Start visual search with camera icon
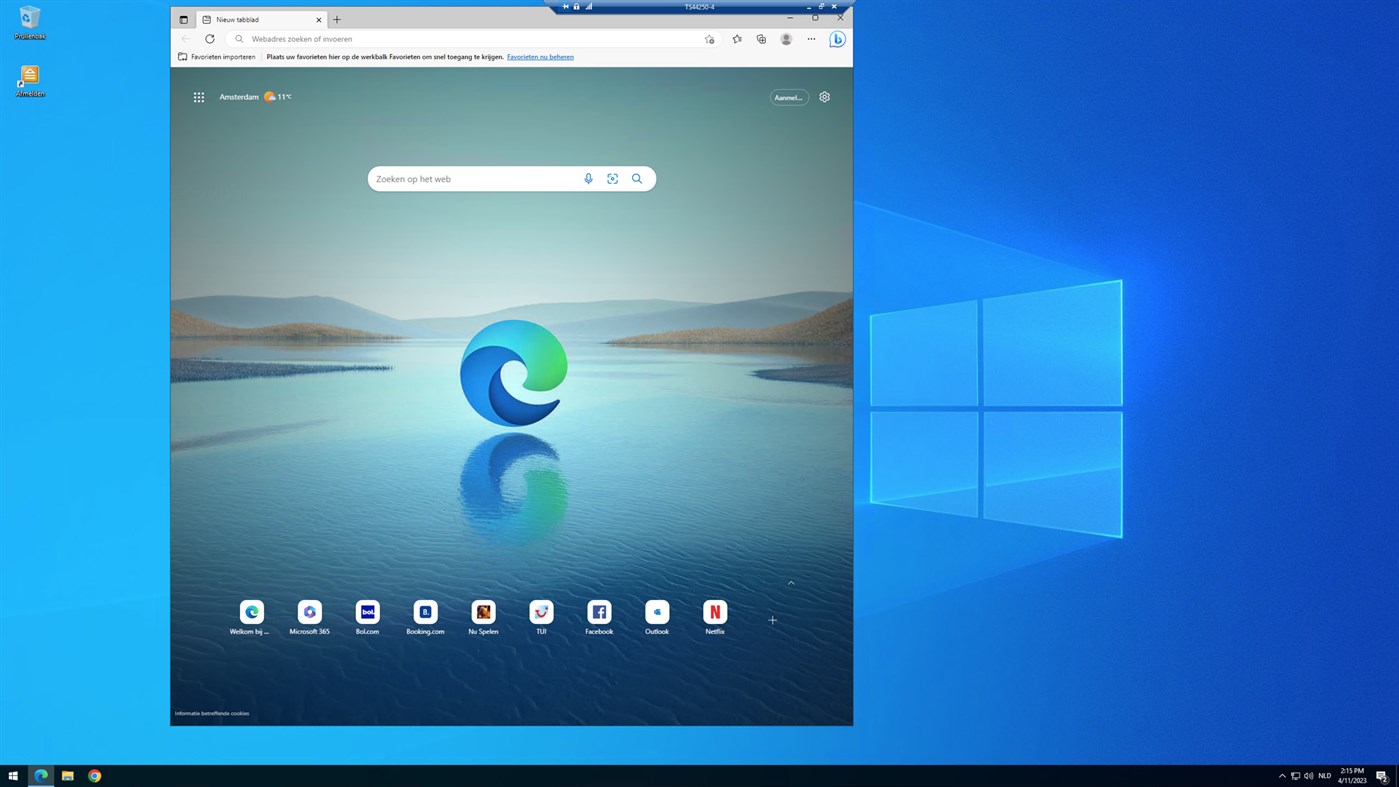Viewport: 1399px width, 787px height. pos(612,179)
